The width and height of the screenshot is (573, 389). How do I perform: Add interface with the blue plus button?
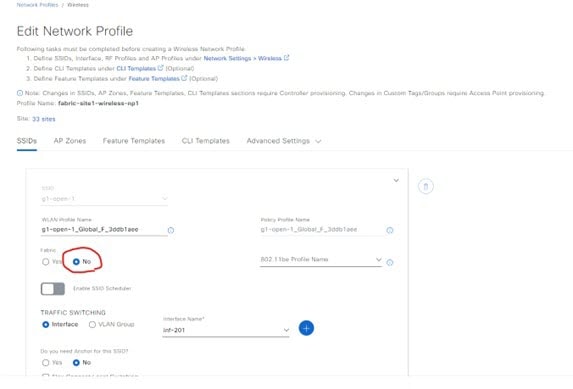pyautogui.click(x=306, y=328)
